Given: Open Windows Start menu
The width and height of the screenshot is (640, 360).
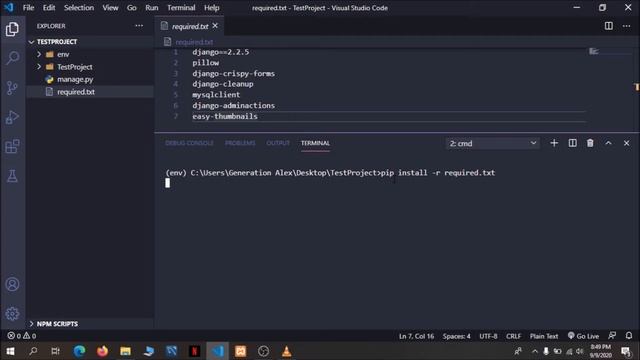Looking at the screenshot, I should pyautogui.click(x=10, y=351).
